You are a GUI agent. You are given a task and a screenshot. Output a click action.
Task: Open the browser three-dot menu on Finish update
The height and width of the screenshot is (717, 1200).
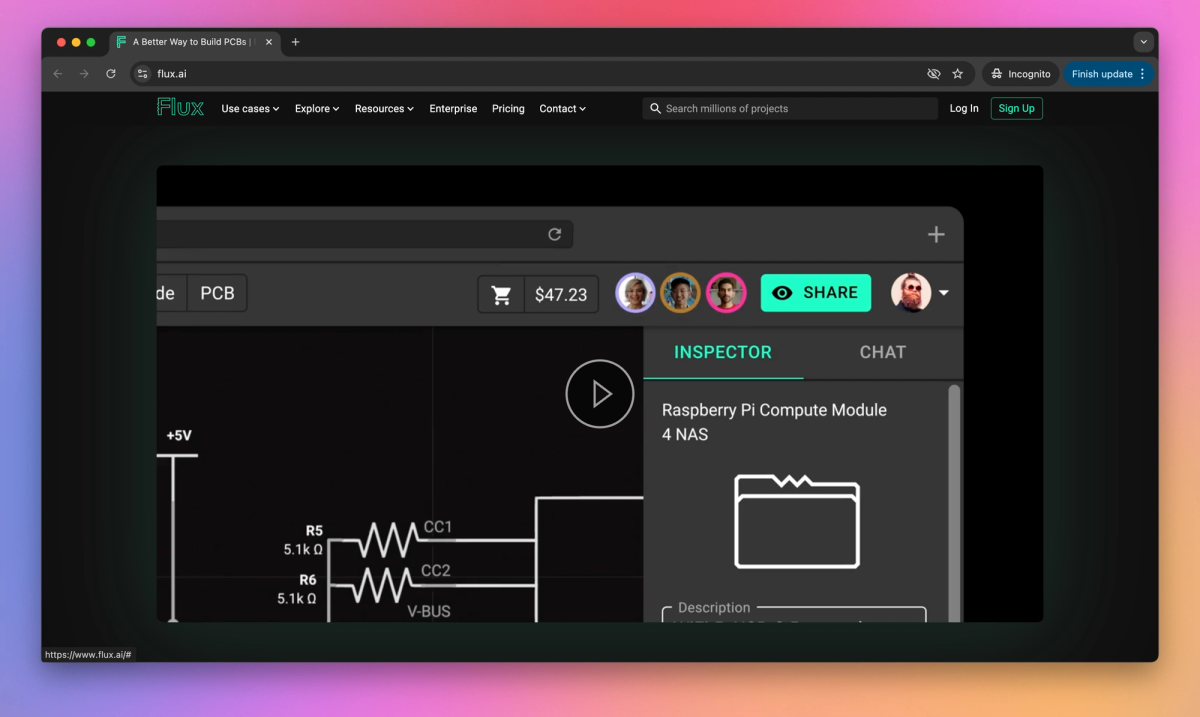tap(1143, 74)
